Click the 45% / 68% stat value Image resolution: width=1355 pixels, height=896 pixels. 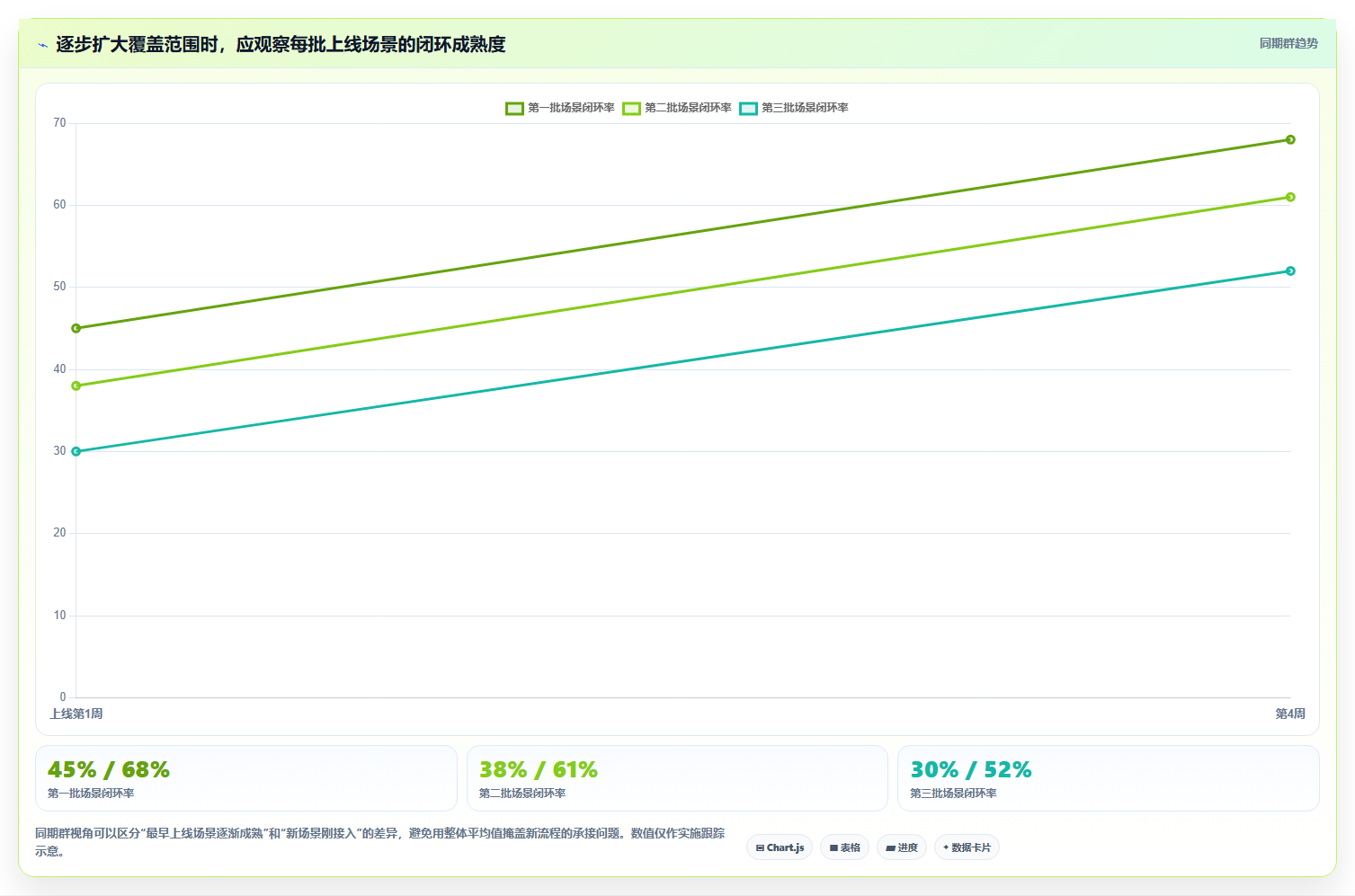[x=109, y=770]
